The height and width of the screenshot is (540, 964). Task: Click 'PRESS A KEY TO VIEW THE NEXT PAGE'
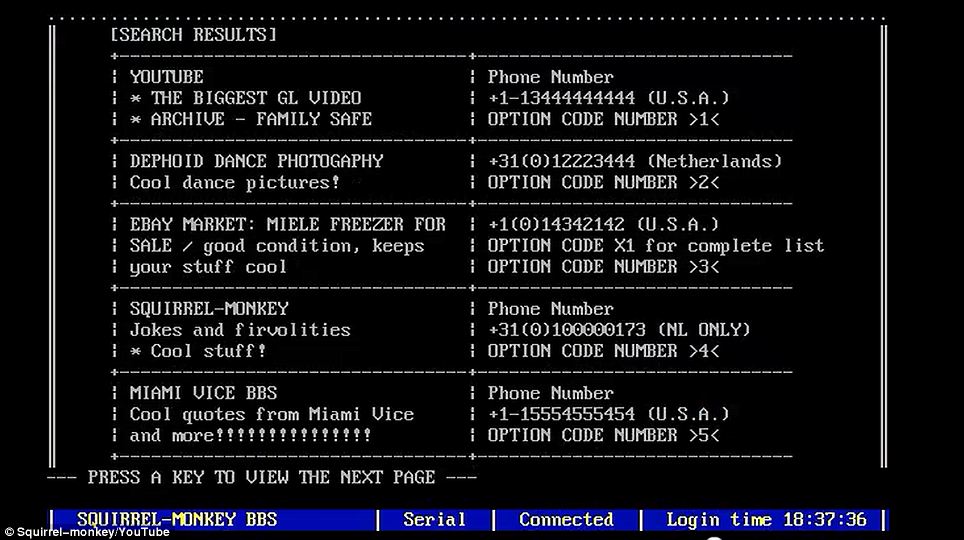coord(261,477)
